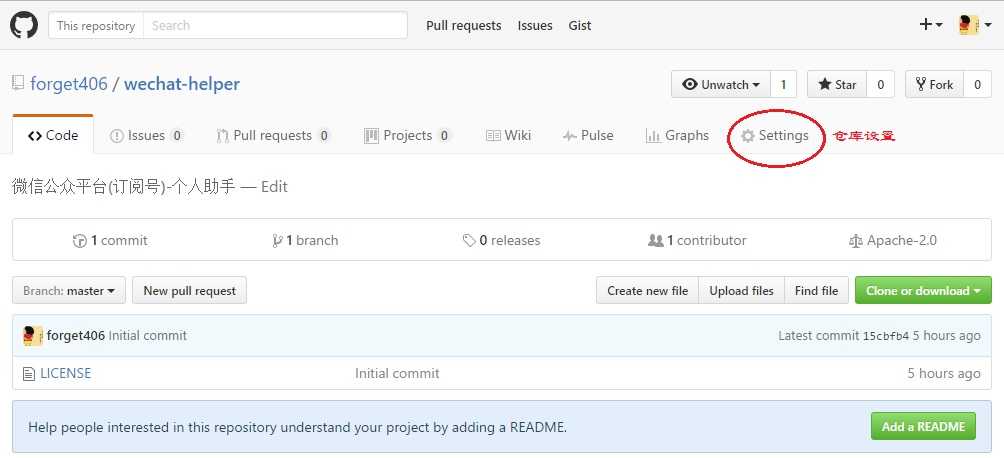
Task: Open Issues in top navigation
Action: [535, 26]
